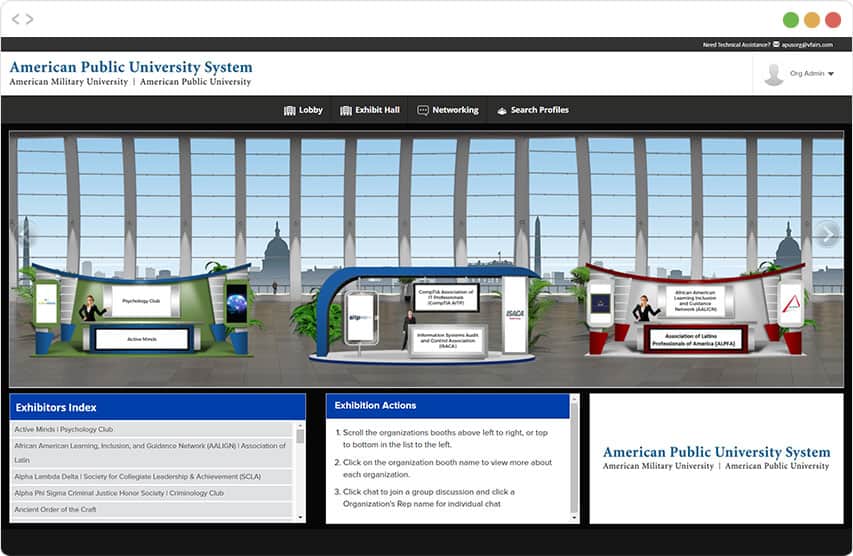Click the ALPFA triangle logo banner on red booth
The image size is (853, 556).
coord(790,304)
